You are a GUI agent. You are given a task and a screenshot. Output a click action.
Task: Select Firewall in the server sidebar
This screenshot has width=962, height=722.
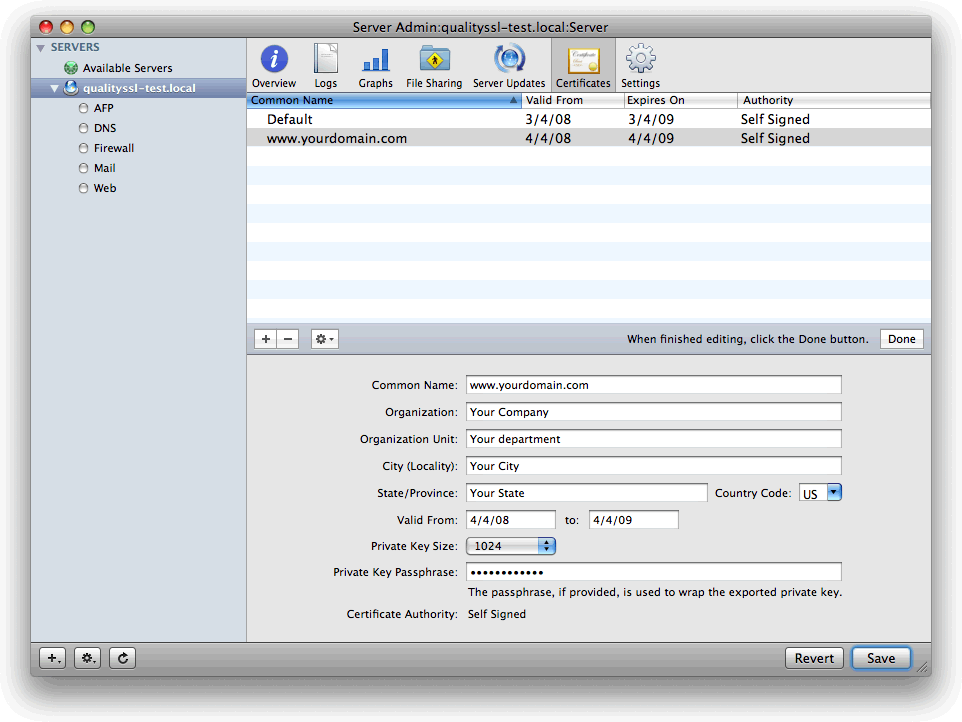(114, 148)
